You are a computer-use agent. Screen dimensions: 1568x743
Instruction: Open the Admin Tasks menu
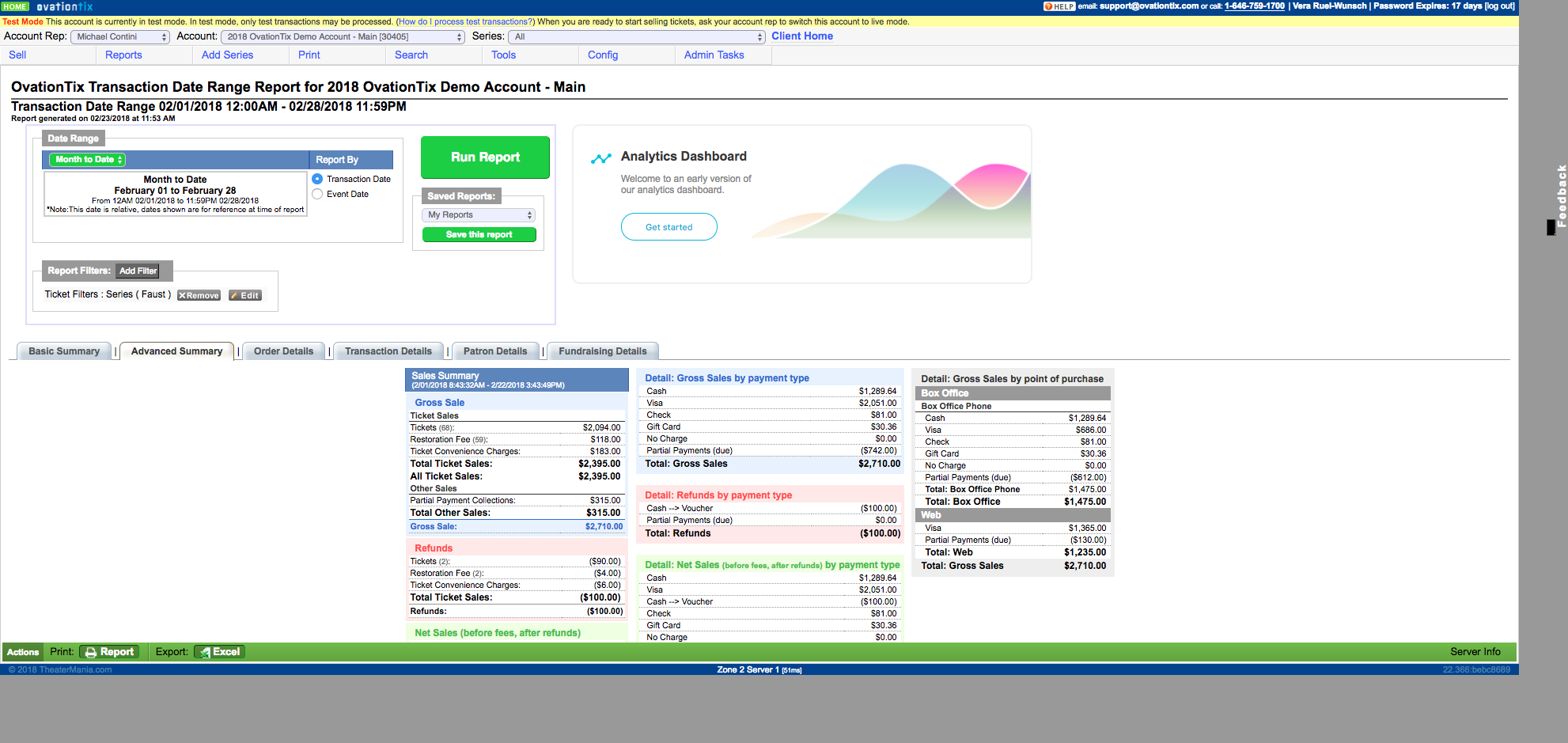click(713, 55)
